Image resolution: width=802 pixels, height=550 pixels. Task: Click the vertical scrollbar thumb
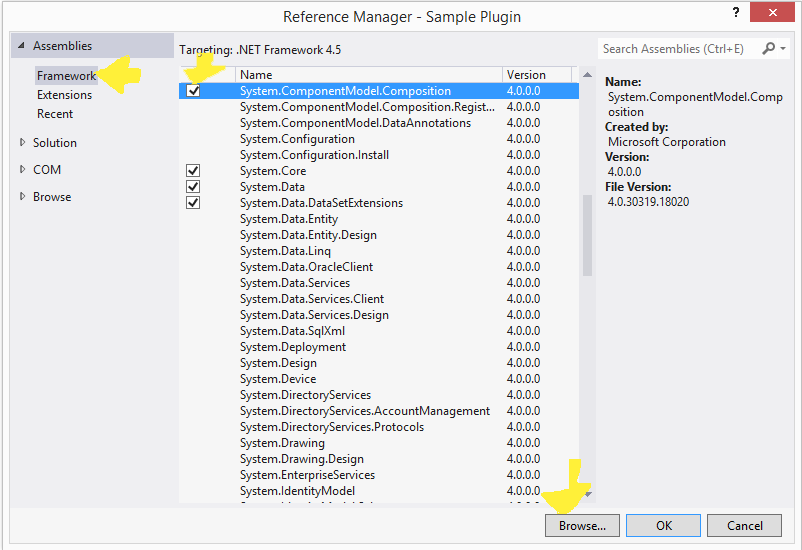[x=587, y=235]
